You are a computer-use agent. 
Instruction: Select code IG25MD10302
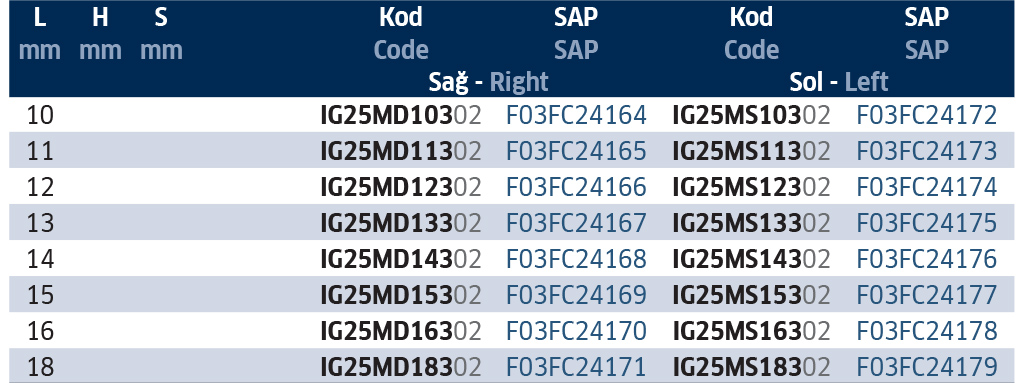click(x=401, y=116)
